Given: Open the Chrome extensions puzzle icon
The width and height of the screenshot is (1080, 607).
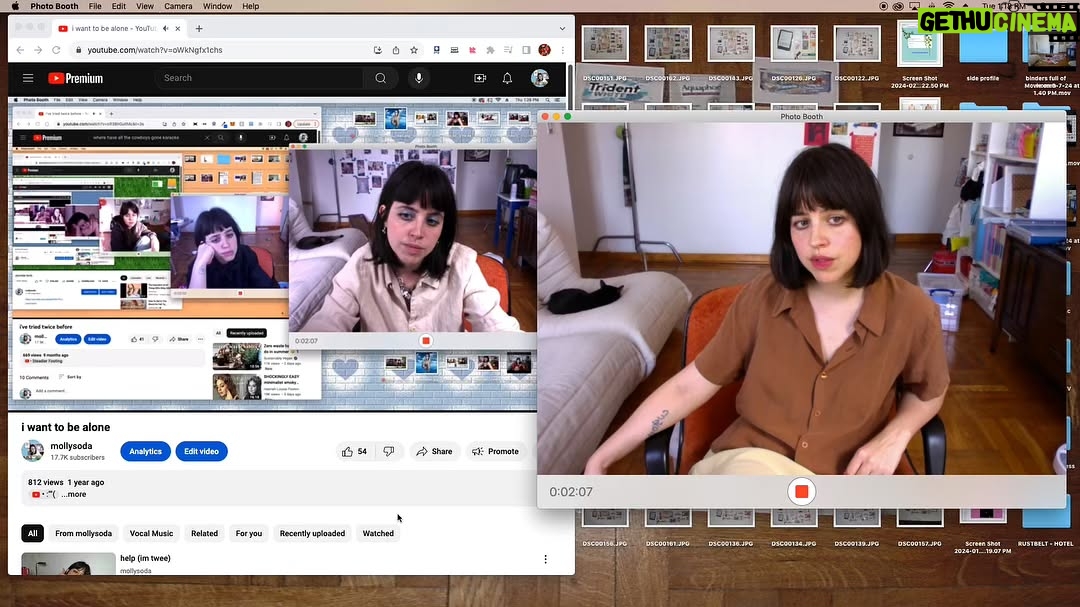Looking at the screenshot, I should point(490,50).
